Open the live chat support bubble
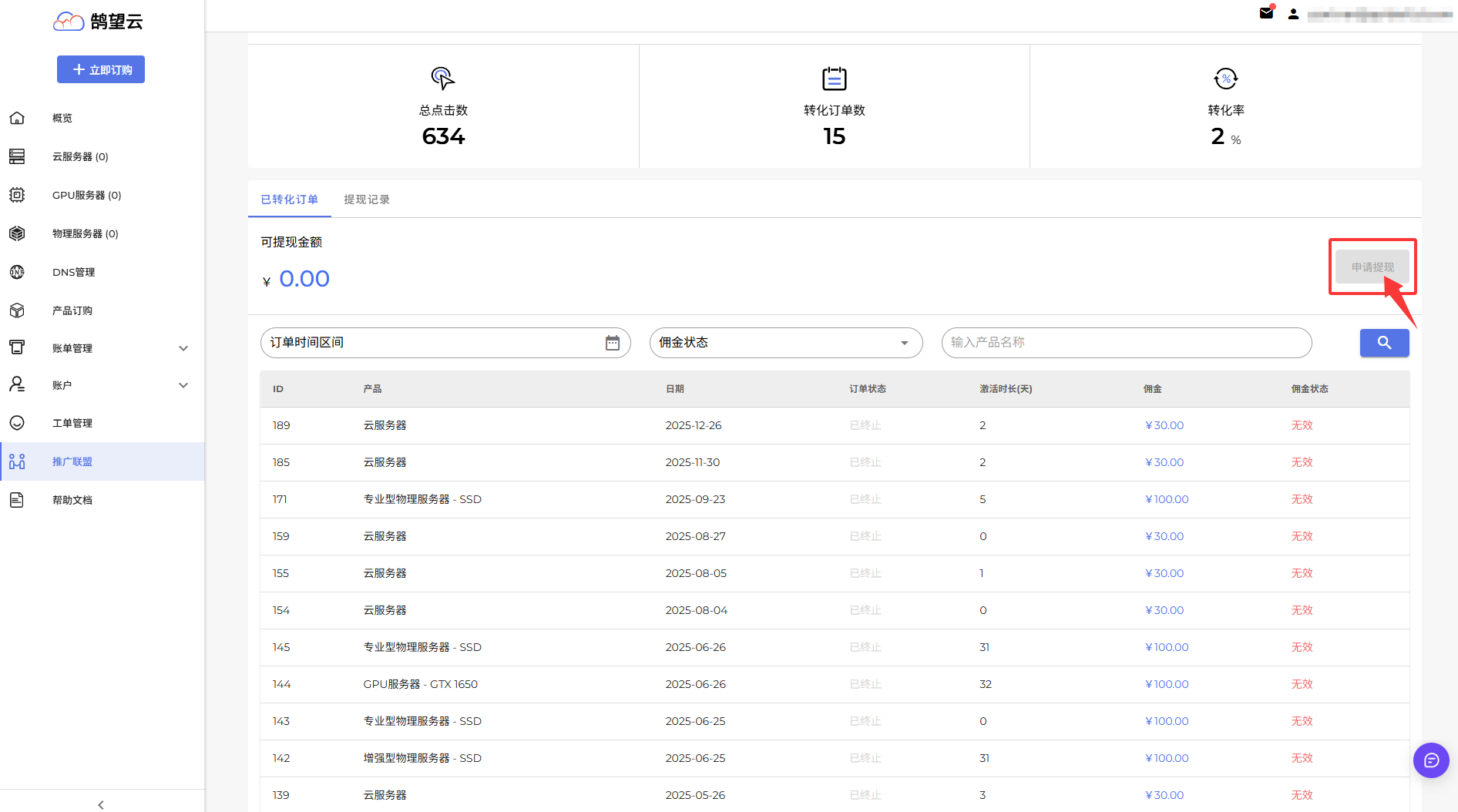1458x812 pixels. (1431, 760)
